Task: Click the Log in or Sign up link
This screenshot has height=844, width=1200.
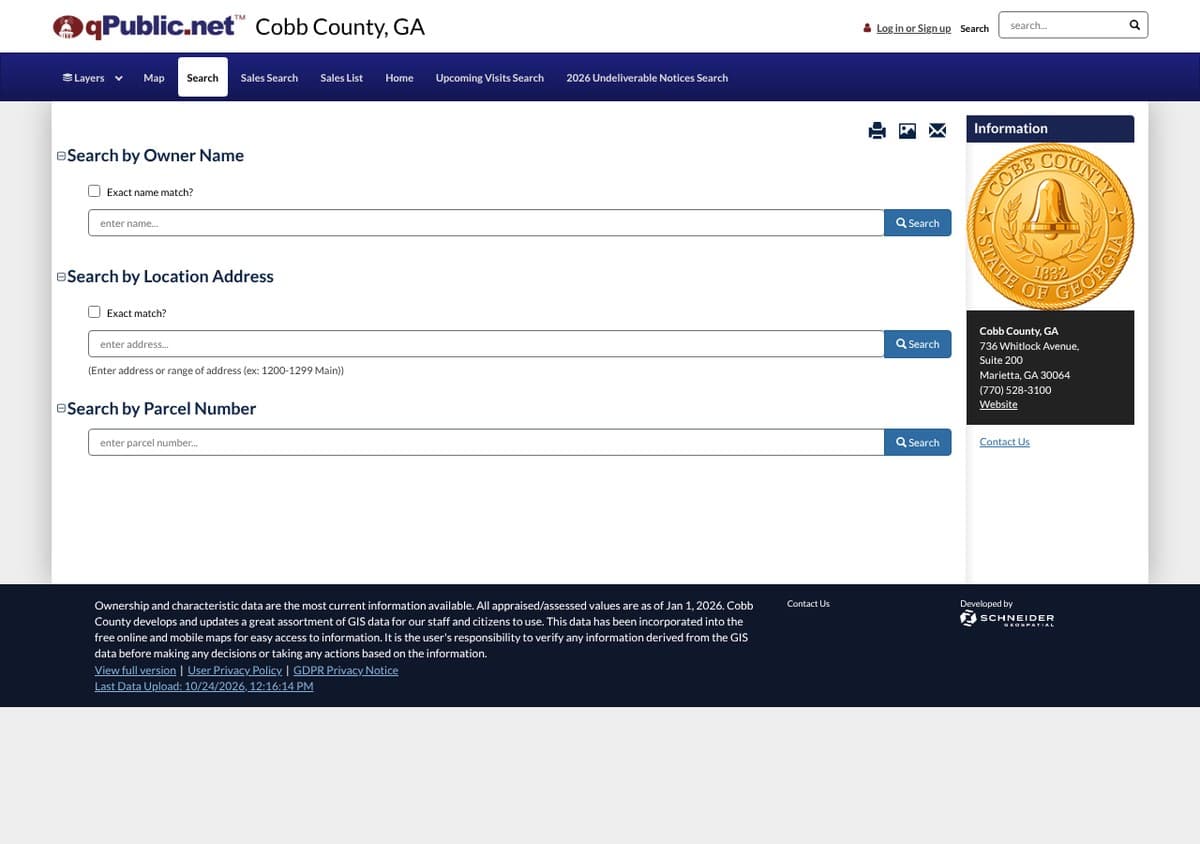Action: click(x=914, y=28)
